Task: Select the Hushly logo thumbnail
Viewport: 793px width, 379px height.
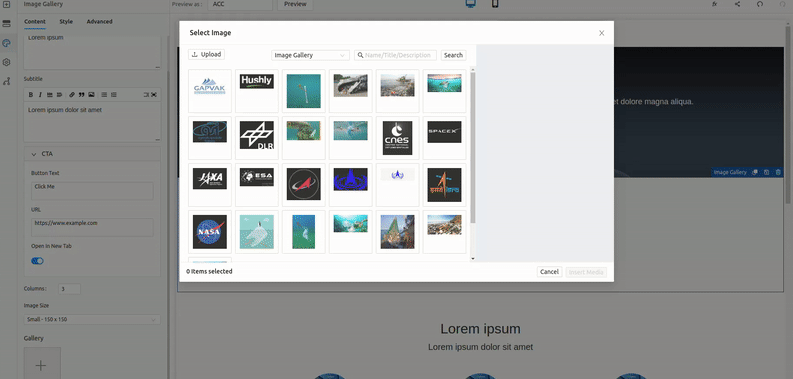Action: point(257,91)
